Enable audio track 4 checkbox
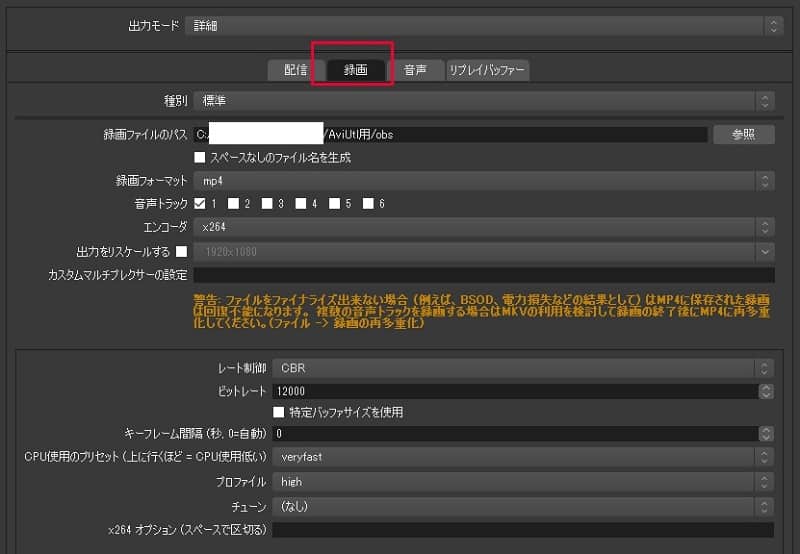This screenshot has height=554, width=800. click(301, 204)
